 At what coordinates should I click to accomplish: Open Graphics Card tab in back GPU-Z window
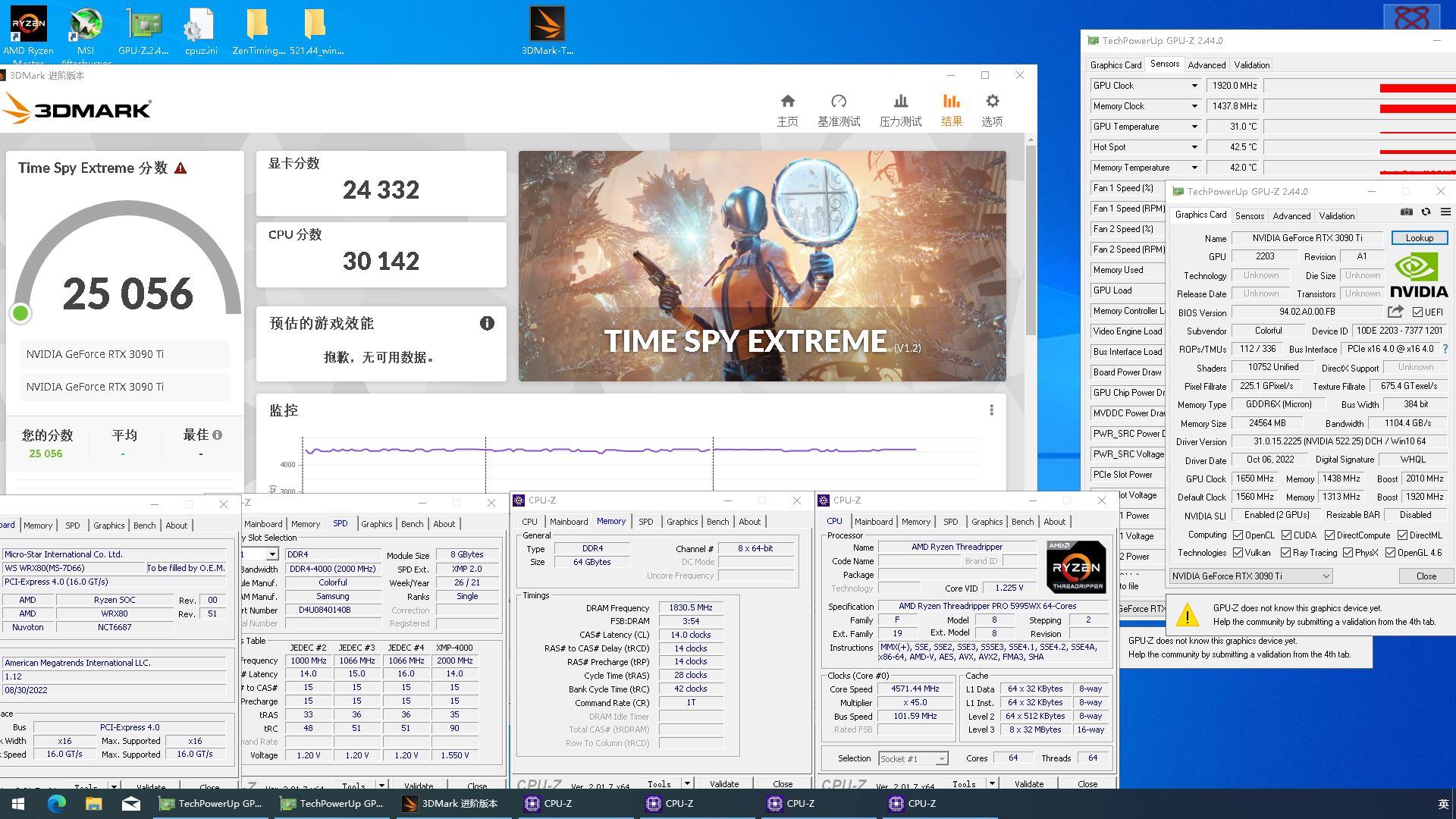pyautogui.click(x=1116, y=64)
